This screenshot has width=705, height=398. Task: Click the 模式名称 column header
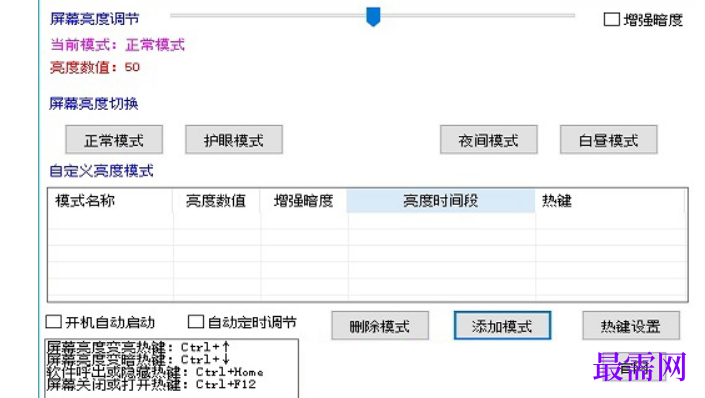point(110,201)
